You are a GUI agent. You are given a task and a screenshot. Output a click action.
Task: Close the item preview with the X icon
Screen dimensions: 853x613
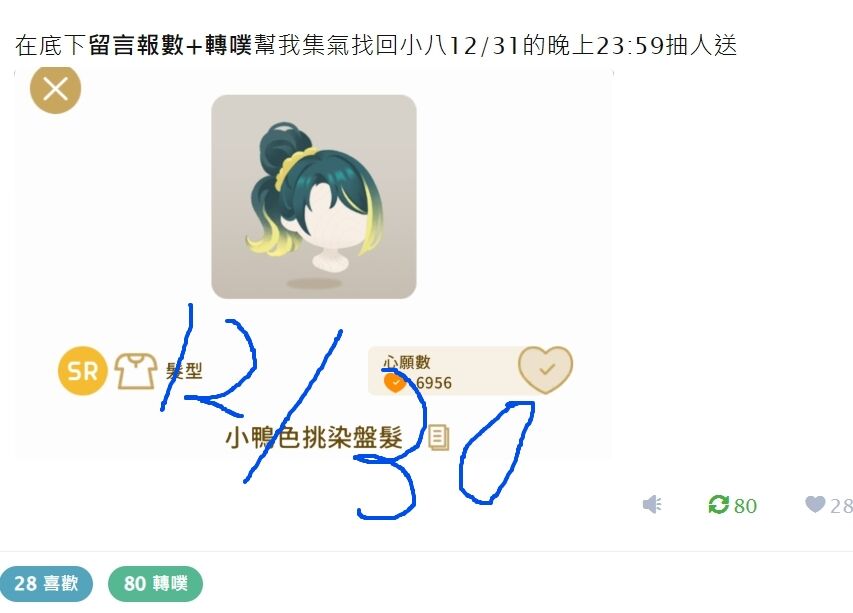point(55,89)
